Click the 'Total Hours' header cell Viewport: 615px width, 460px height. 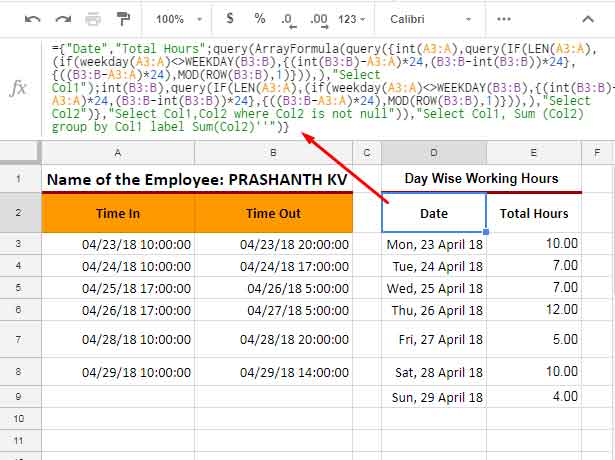coord(534,213)
